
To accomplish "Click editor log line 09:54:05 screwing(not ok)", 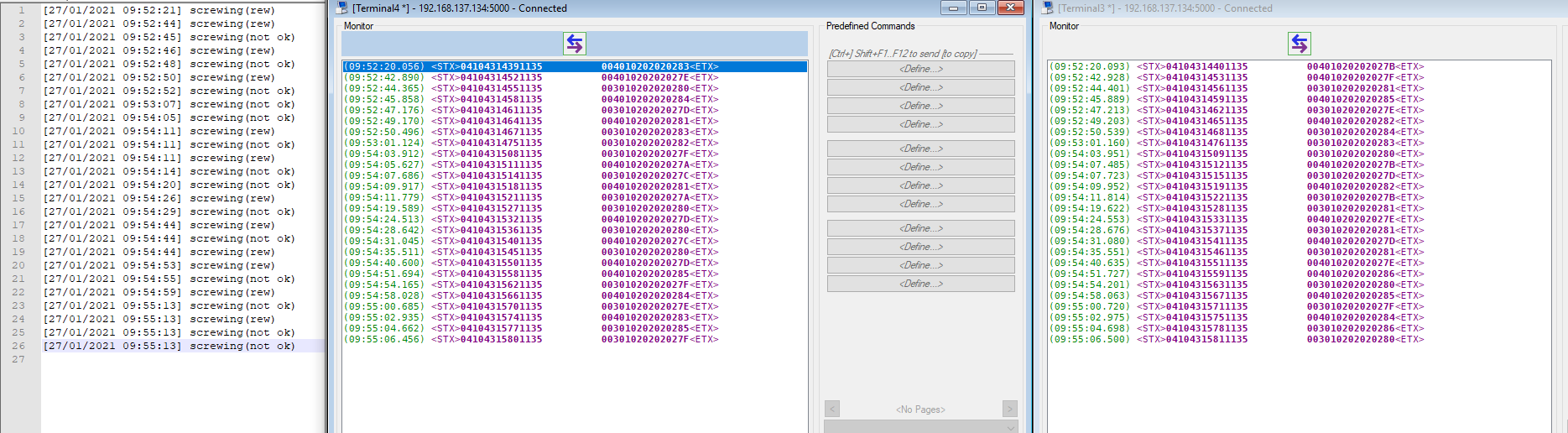I will pos(169,117).
